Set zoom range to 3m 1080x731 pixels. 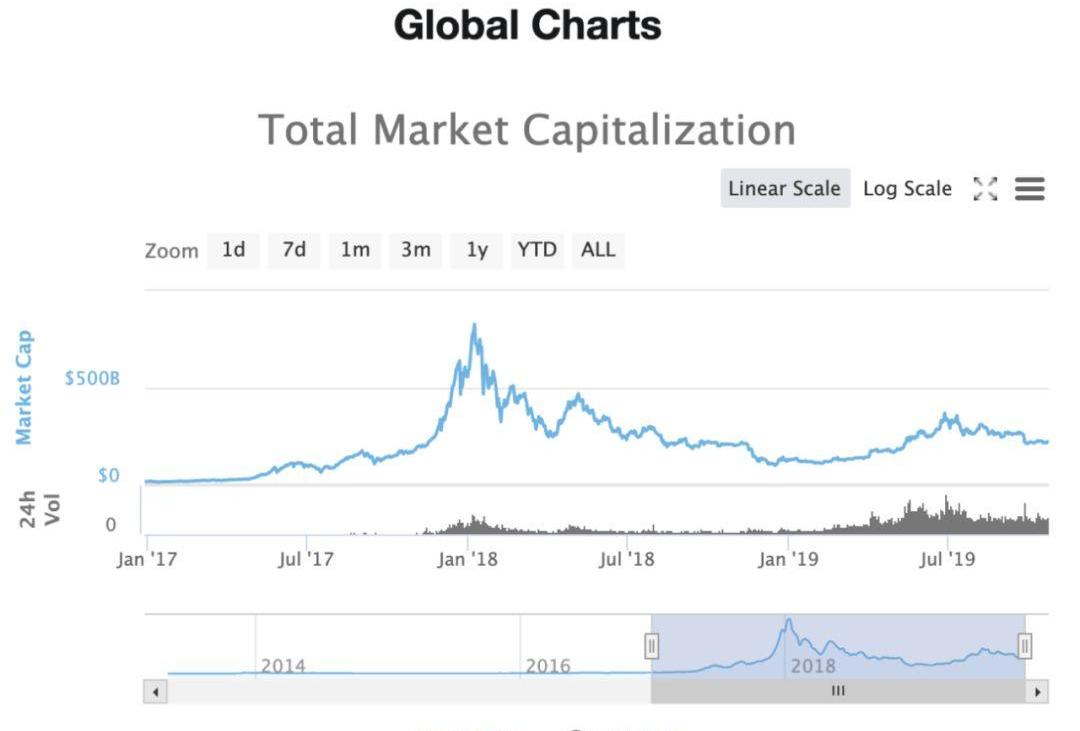point(416,249)
